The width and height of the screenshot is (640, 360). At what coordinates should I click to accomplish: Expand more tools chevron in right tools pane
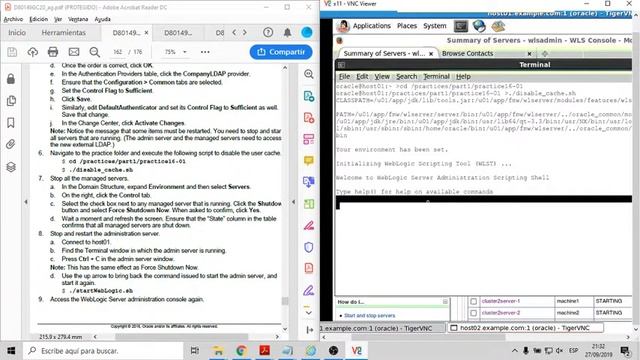pyautogui.click(x=309, y=312)
